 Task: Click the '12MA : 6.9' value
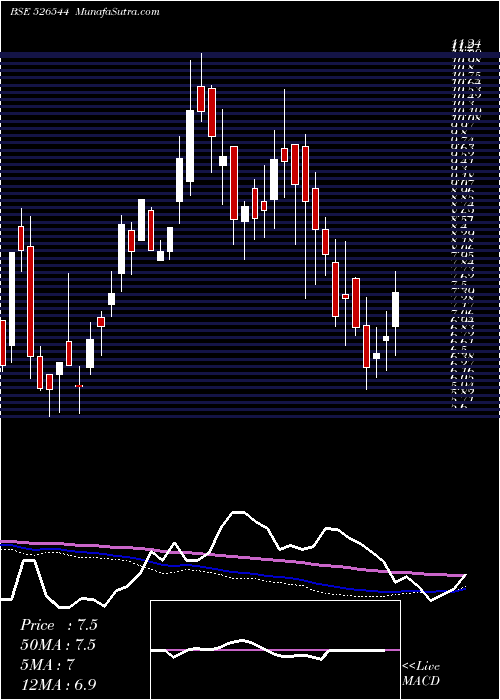(x=58, y=685)
